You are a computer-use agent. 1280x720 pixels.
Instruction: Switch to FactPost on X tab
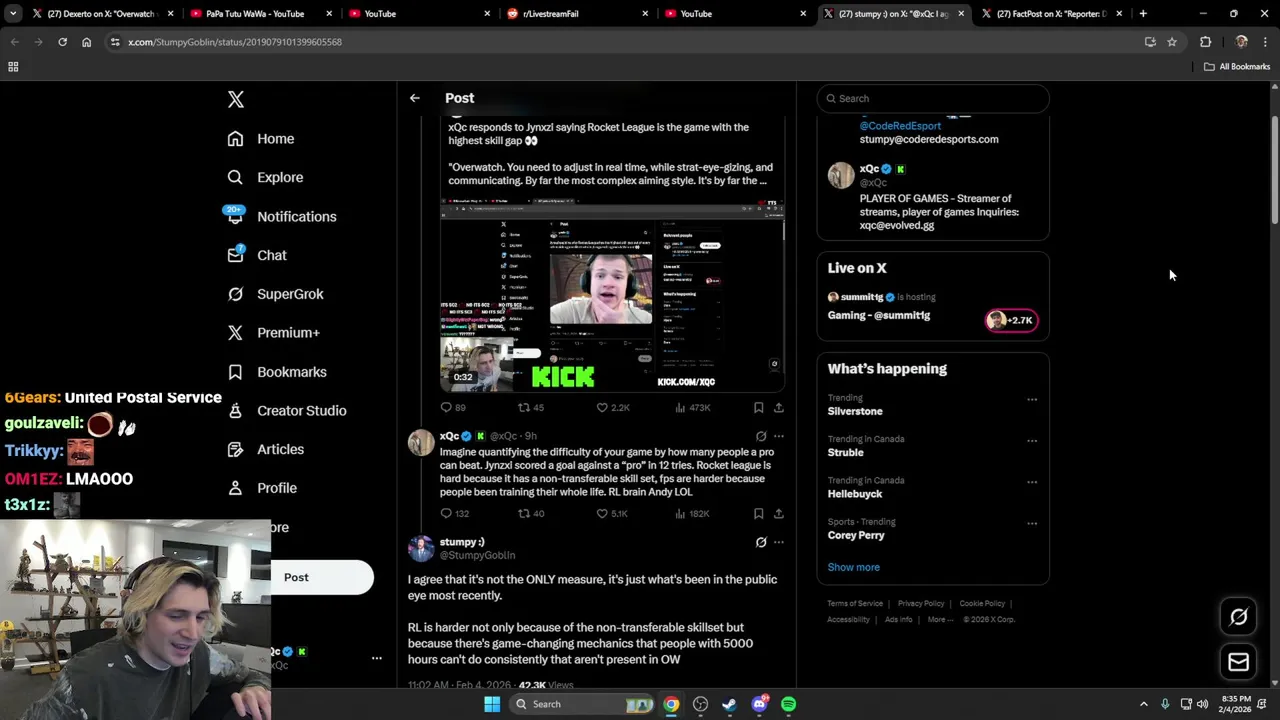[1052, 14]
